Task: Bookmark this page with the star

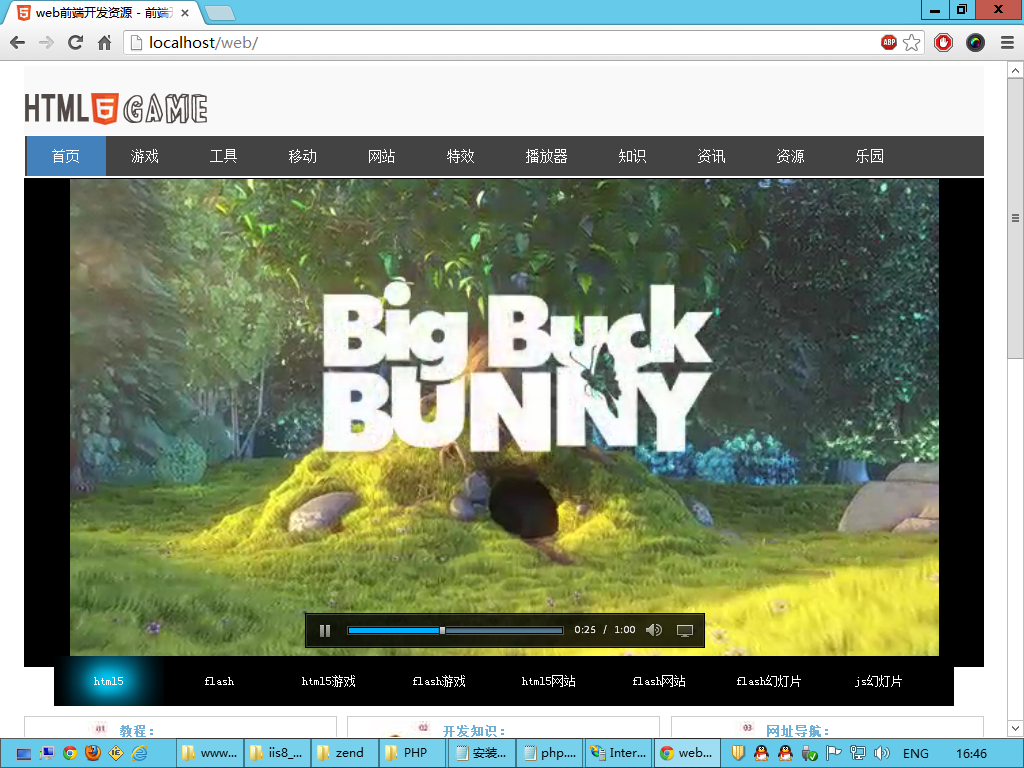Action: (x=912, y=43)
